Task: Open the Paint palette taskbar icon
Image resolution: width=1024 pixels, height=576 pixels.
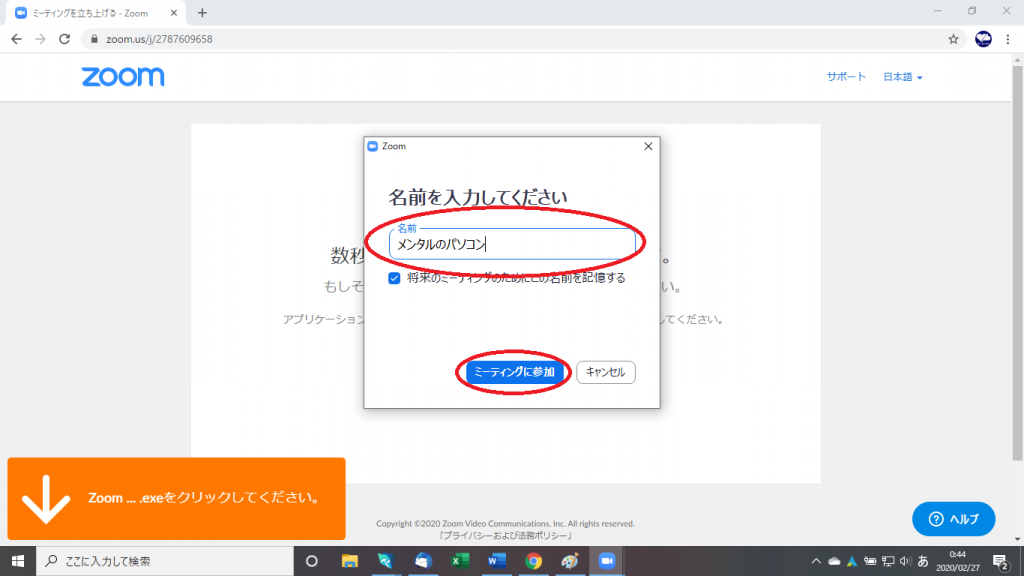Action: coord(570,561)
